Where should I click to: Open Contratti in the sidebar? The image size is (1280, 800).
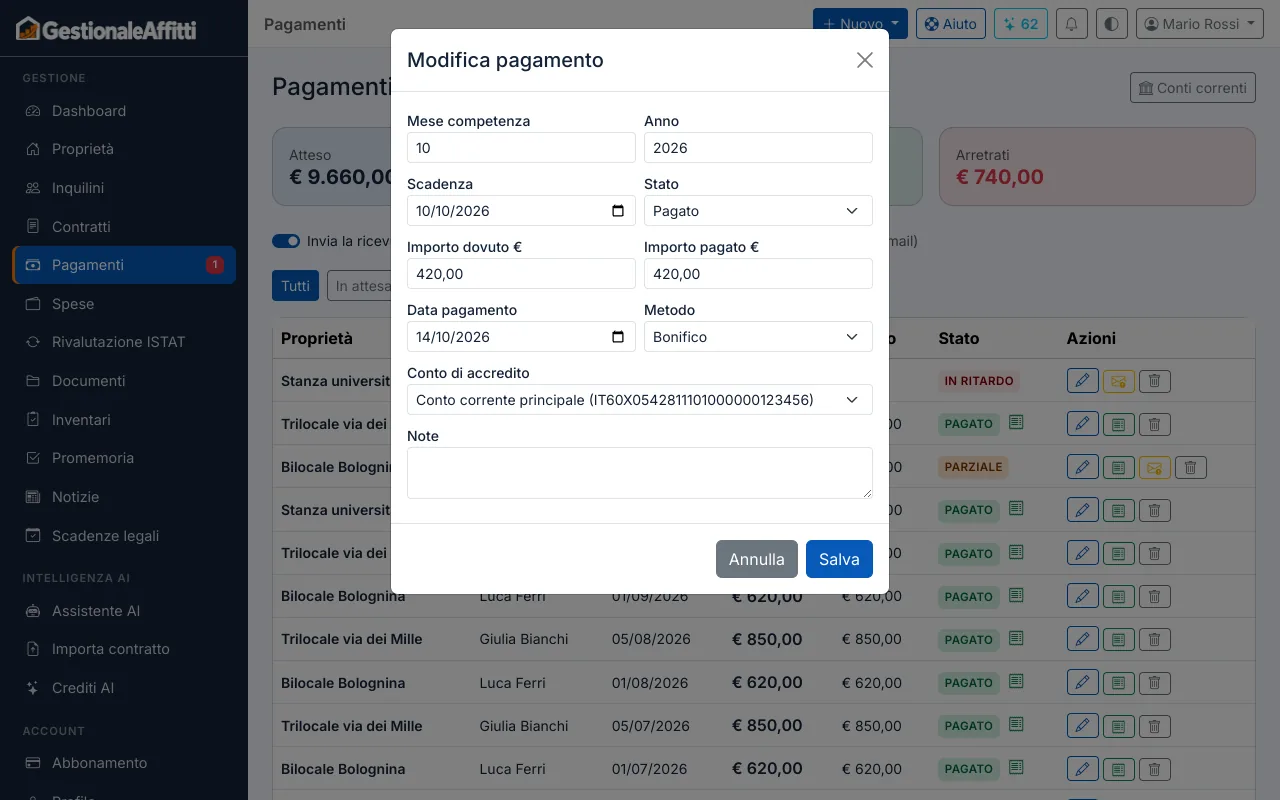point(124,227)
